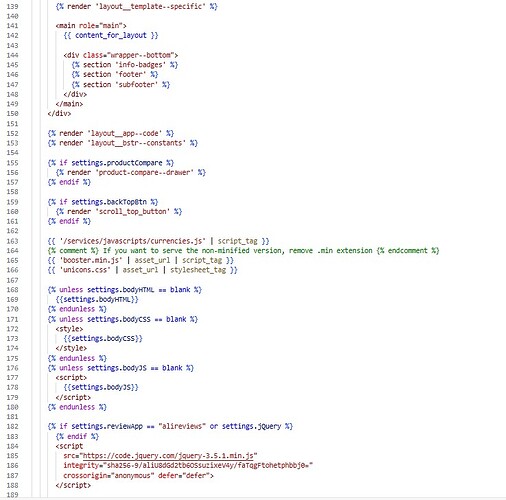The image size is (506, 500).
Task: Click line number 152 in the gutter
Action: [x=12, y=133]
